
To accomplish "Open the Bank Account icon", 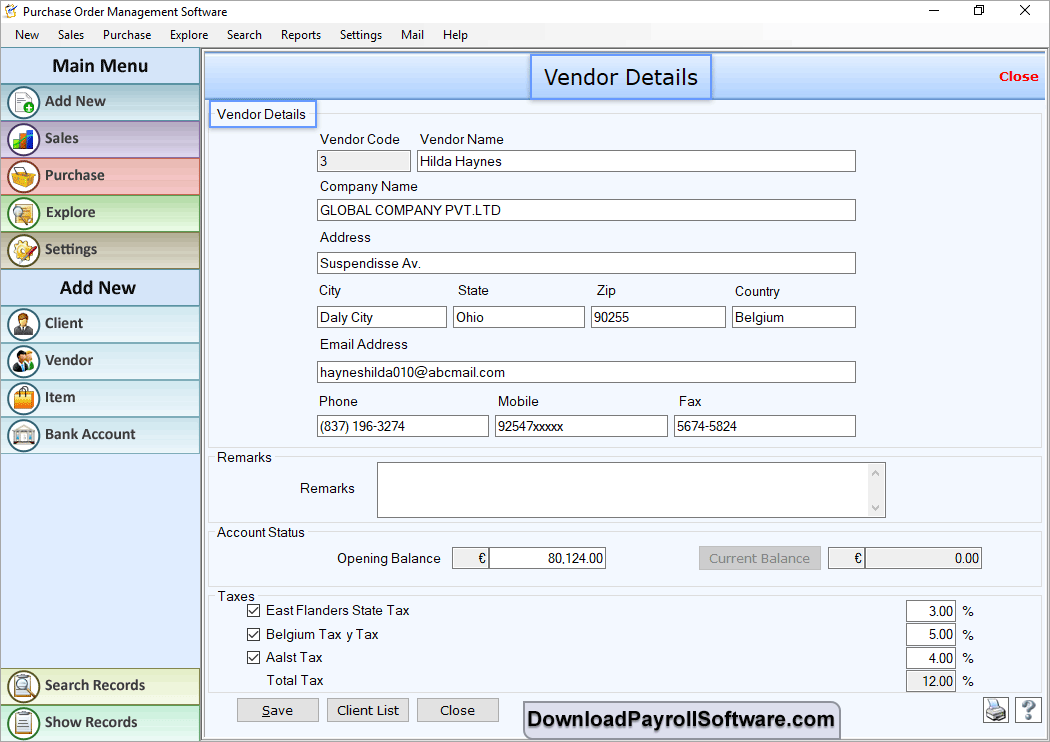I will pos(24,435).
